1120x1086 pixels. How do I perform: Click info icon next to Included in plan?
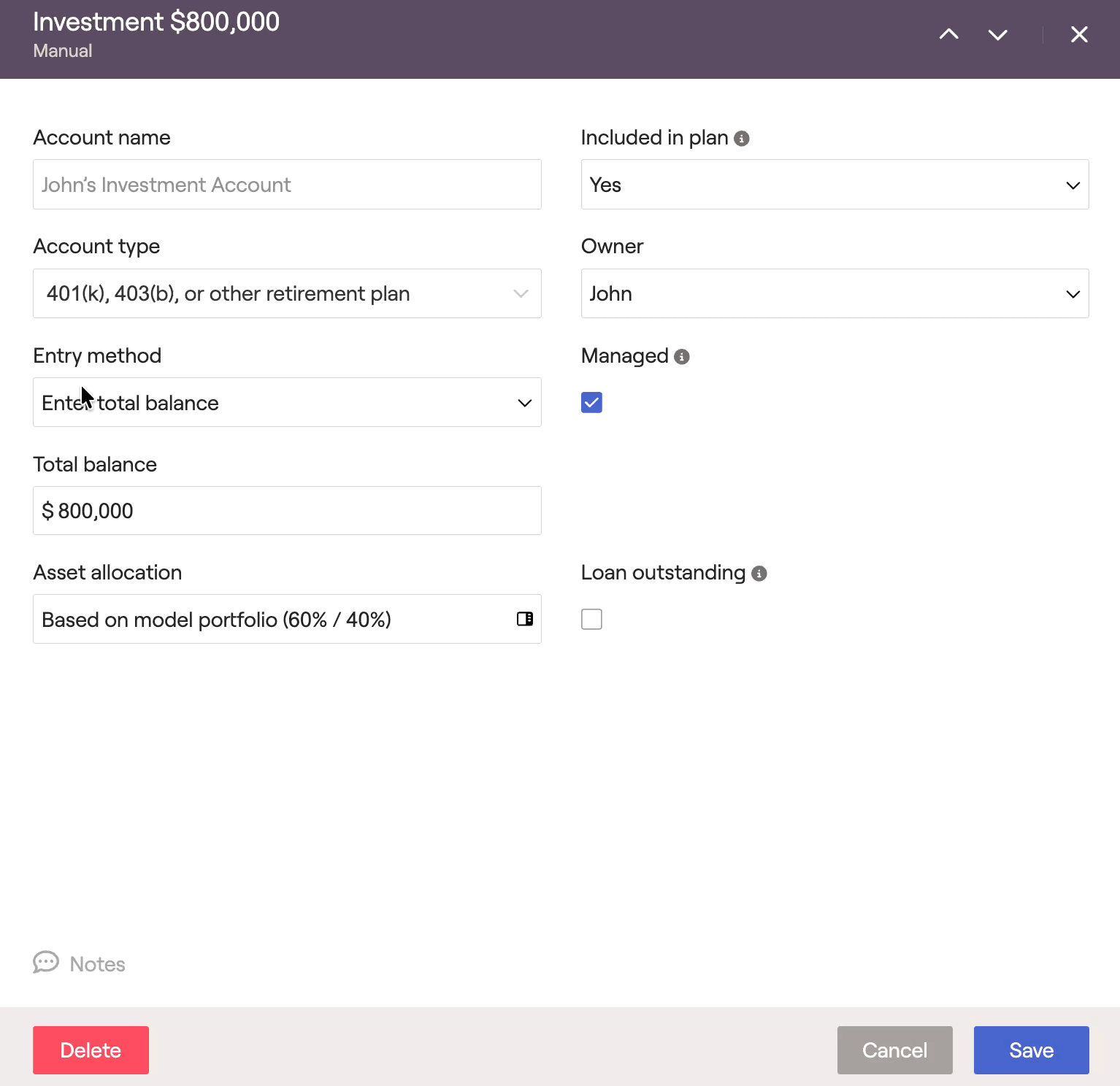pyautogui.click(x=741, y=139)
